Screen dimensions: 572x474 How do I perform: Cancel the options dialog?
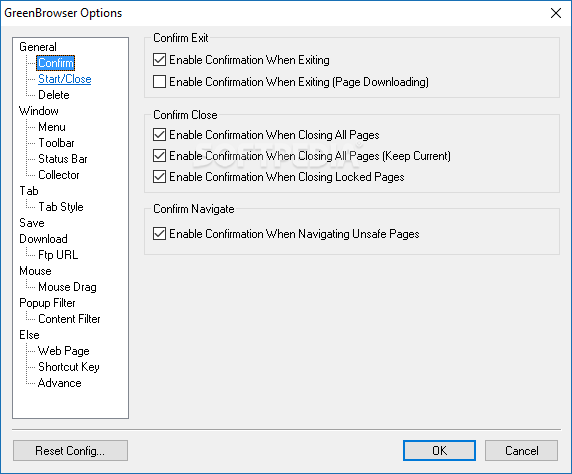point(521,451)
